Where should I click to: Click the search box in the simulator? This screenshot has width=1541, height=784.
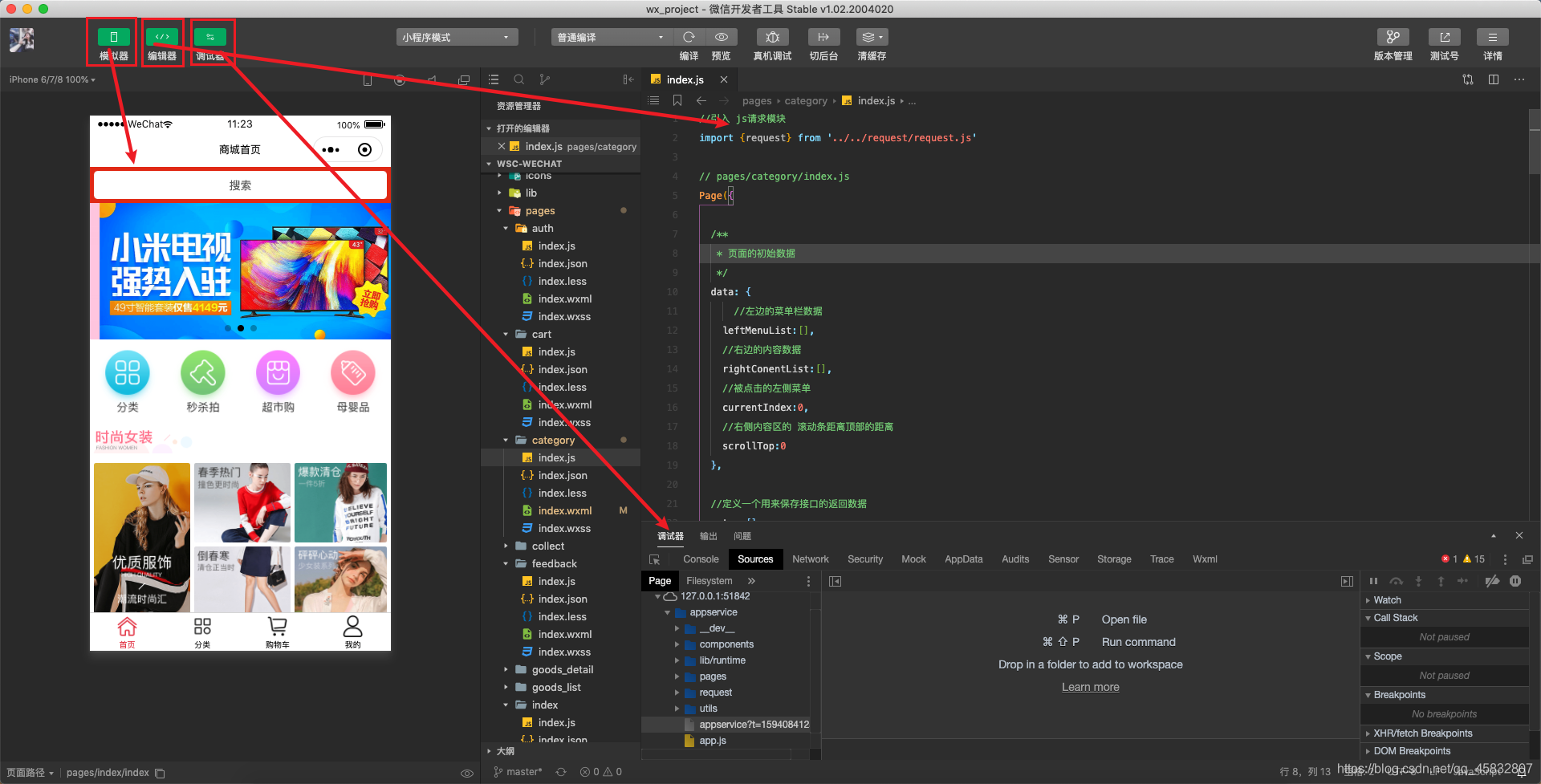[x=240, y=185]
